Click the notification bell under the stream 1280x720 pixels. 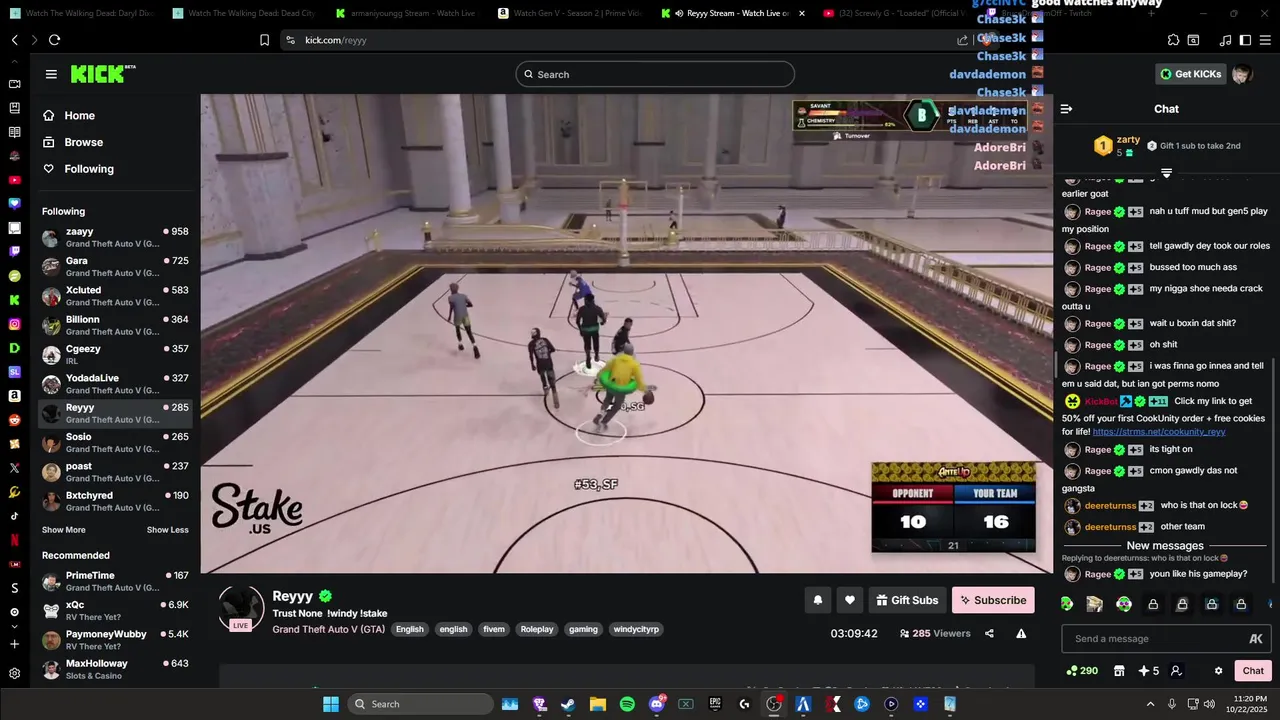(818, 600)
